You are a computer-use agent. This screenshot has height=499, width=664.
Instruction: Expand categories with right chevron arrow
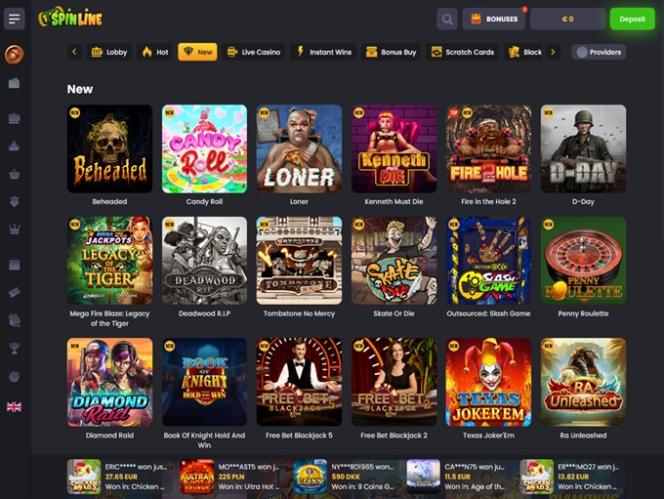coord(553,52)
